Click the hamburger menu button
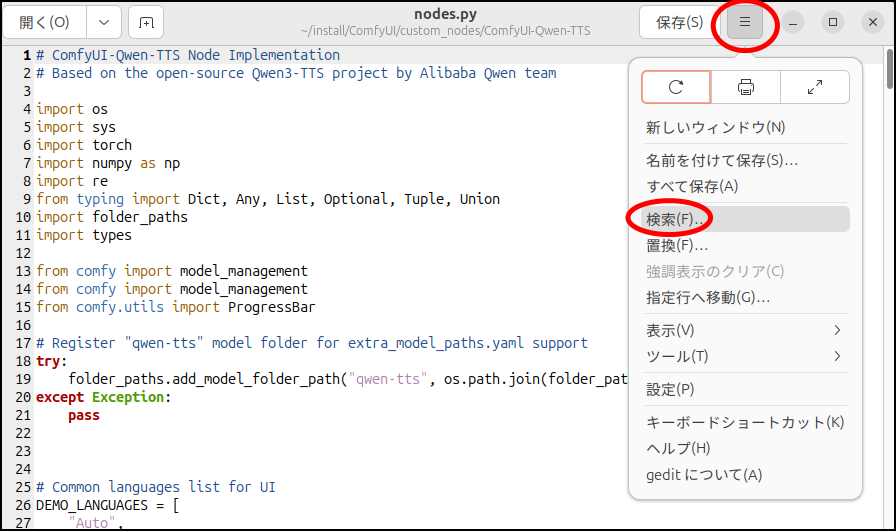896x531 pixels. (x=745, y=22)
